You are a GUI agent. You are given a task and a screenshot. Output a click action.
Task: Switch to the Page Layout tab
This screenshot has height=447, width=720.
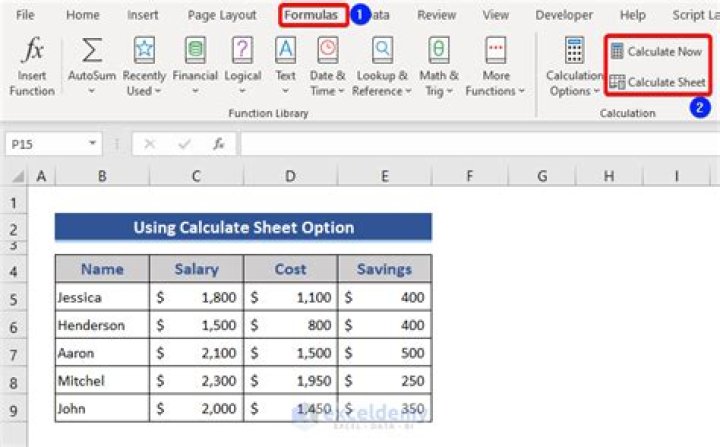coord(222,15)
